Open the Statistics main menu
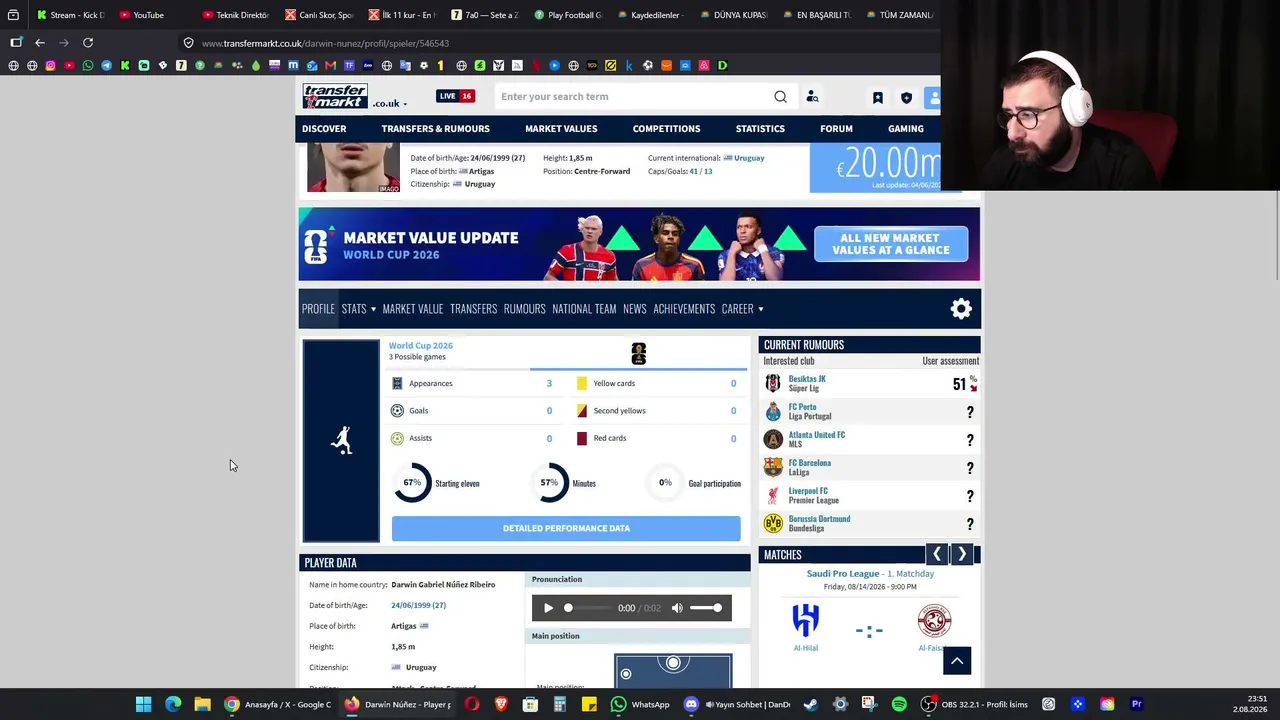This screenshot has width=1280, height=720. coord(760,129)
